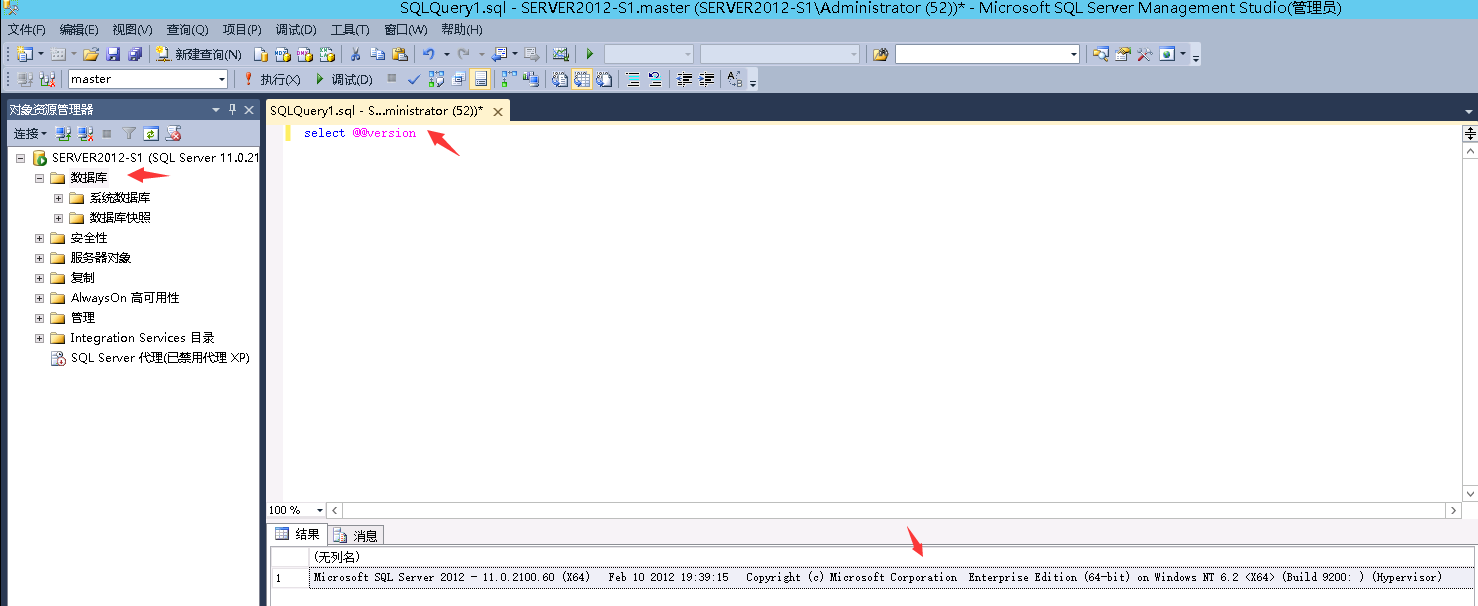Image resolution: width=1478 pixels, height=606 pixels.
Task: Click the Uncomment selected lines icon
Action: pyautogui.click(x=654, y=79)
